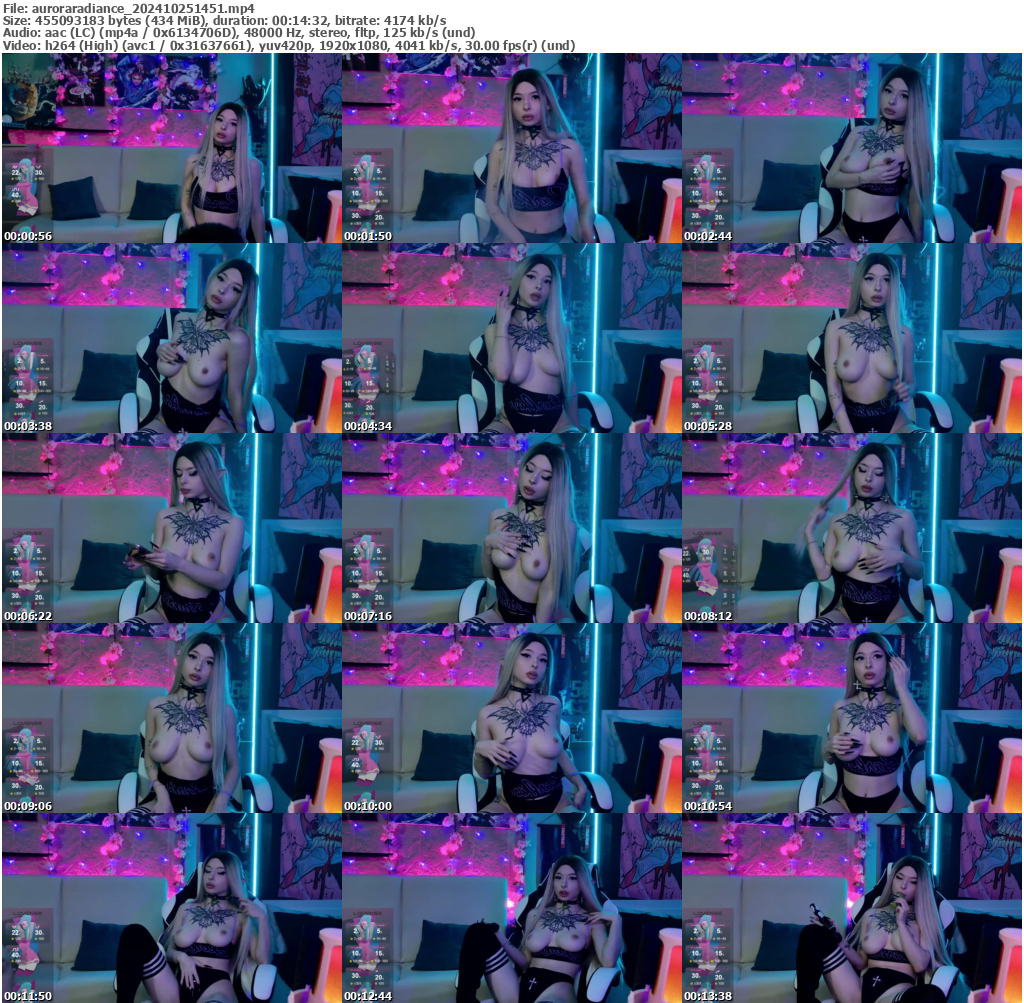Click the 00:08:12 preview image
This screenshot has height=1003, width=1024.
(852, 530)
